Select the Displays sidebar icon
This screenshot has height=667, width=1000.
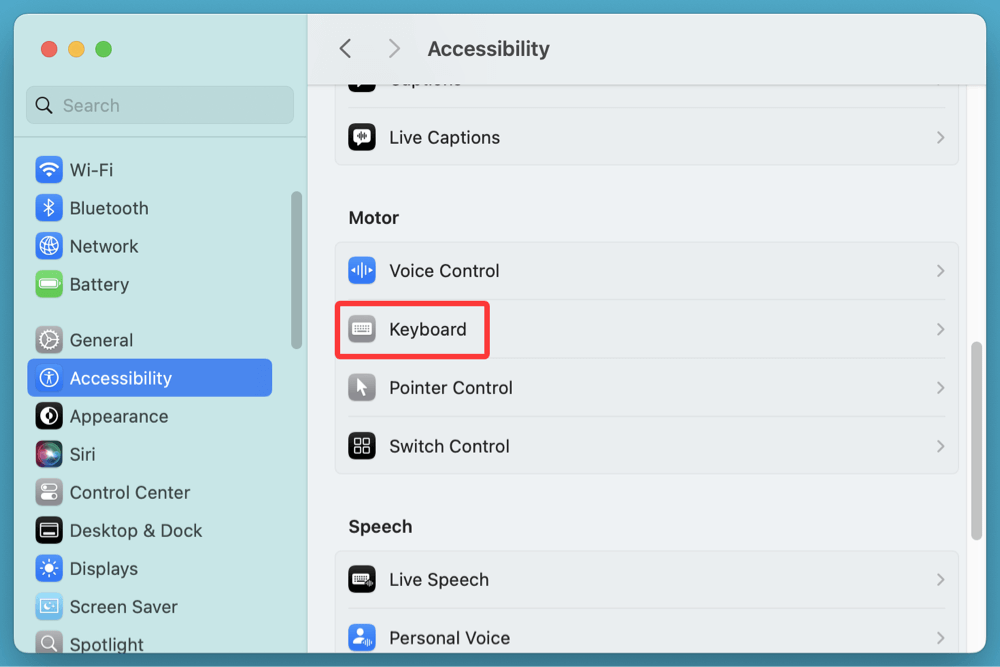click(48, 568)
